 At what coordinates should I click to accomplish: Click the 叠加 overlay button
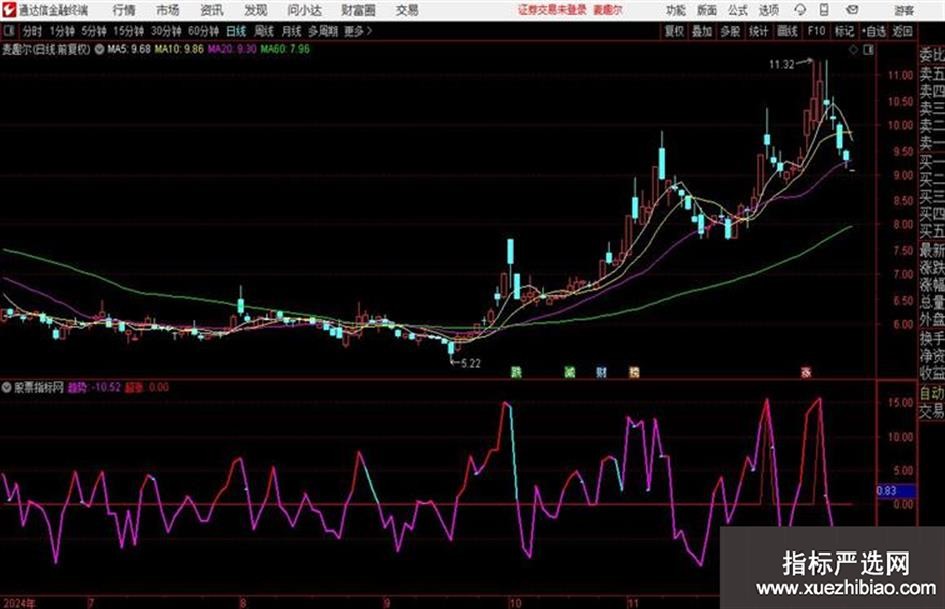point(702,31)
